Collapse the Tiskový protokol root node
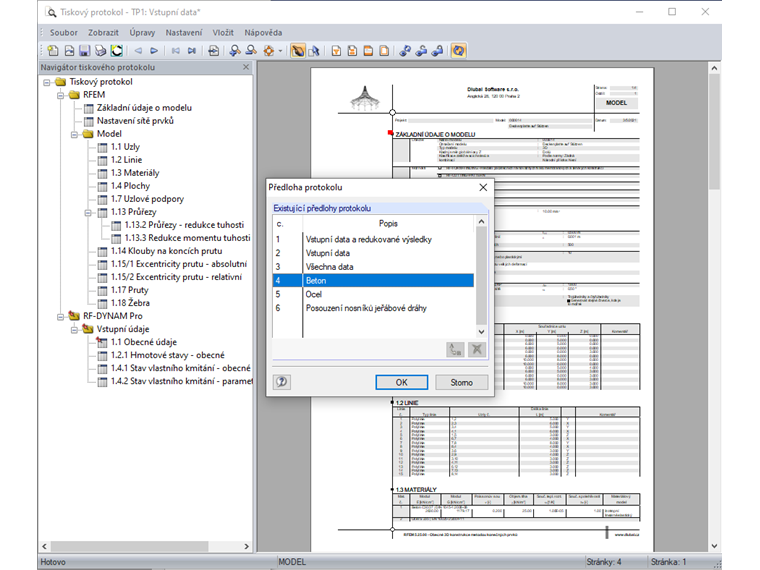 point(47,82)
